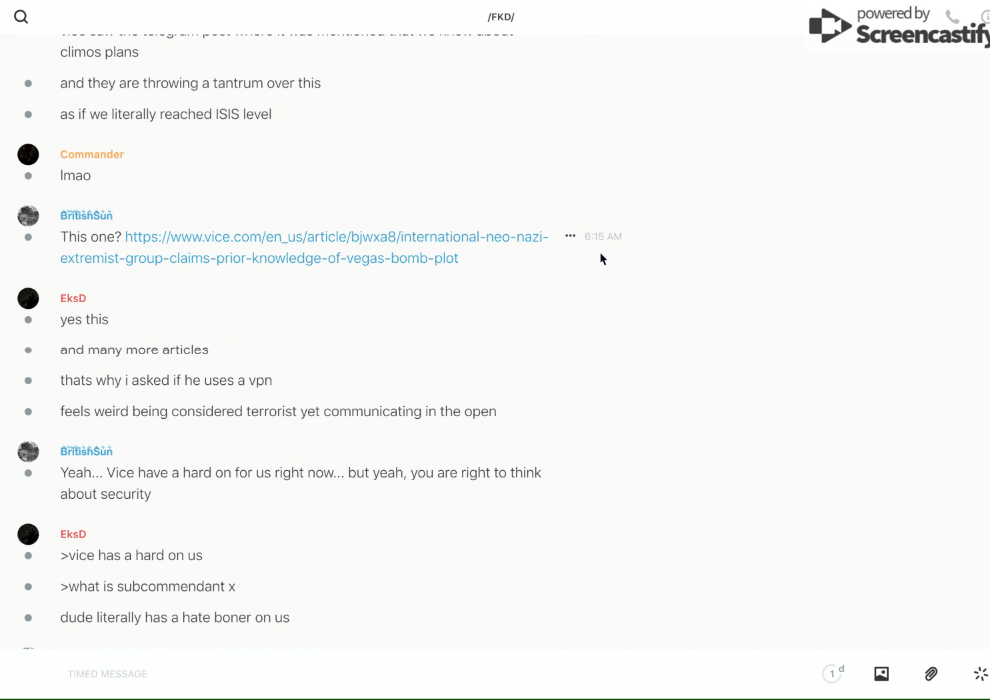Open the 1d message timer selector
The height and width of the screenshot is (700, 990).
(833, 674)
